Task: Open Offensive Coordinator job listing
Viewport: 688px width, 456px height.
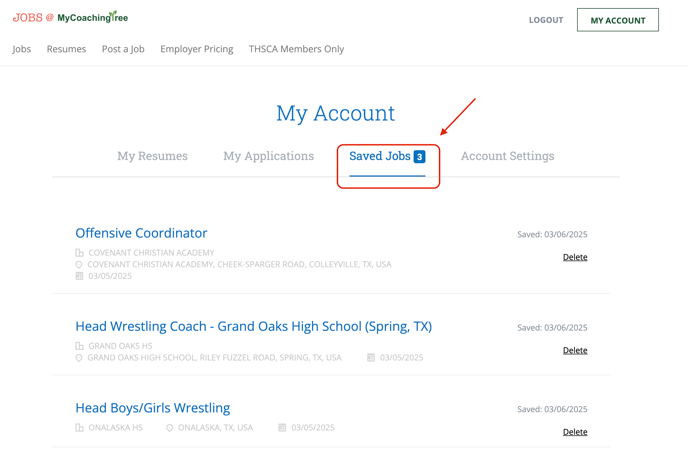Action: click(x=141, y=233)
